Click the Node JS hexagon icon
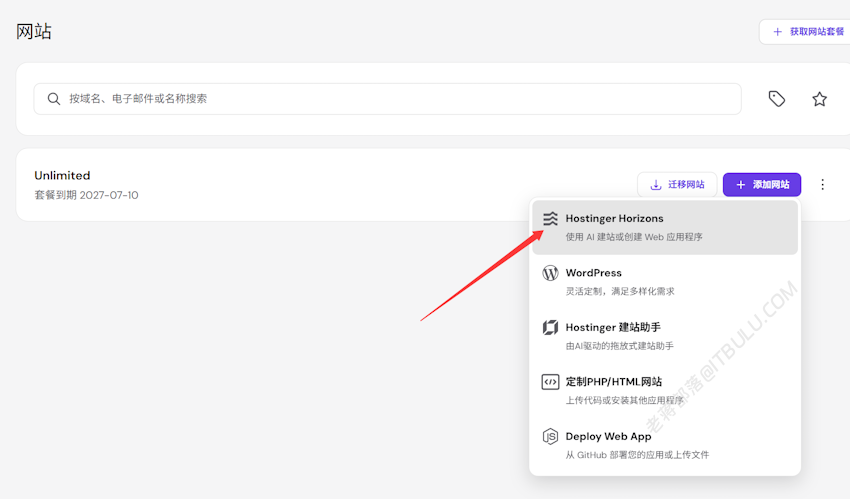The width and height of the screenshot is (850, 499). 550,436
